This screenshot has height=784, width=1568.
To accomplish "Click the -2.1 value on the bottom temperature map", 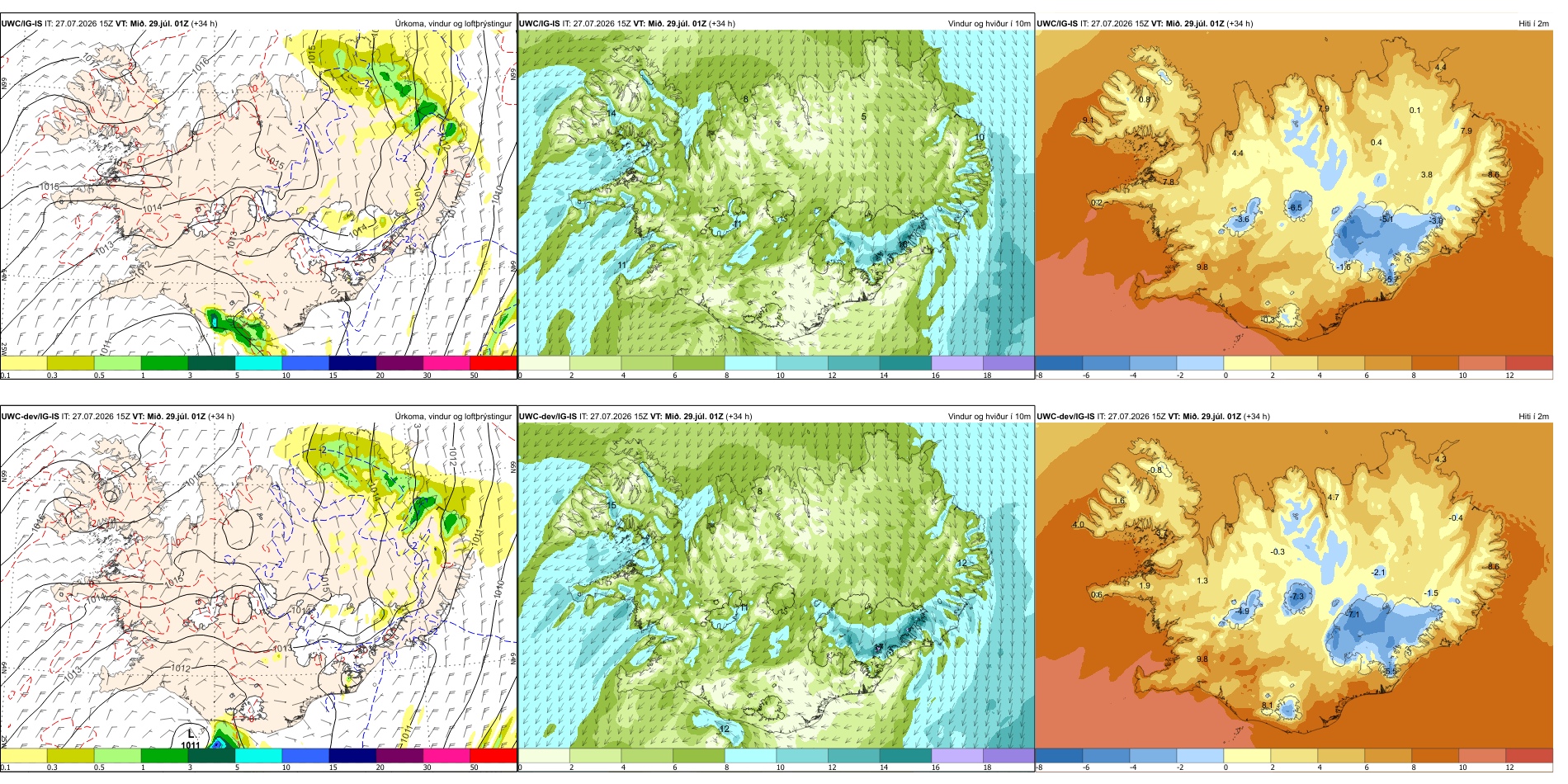I will [x=1378, y=573].
